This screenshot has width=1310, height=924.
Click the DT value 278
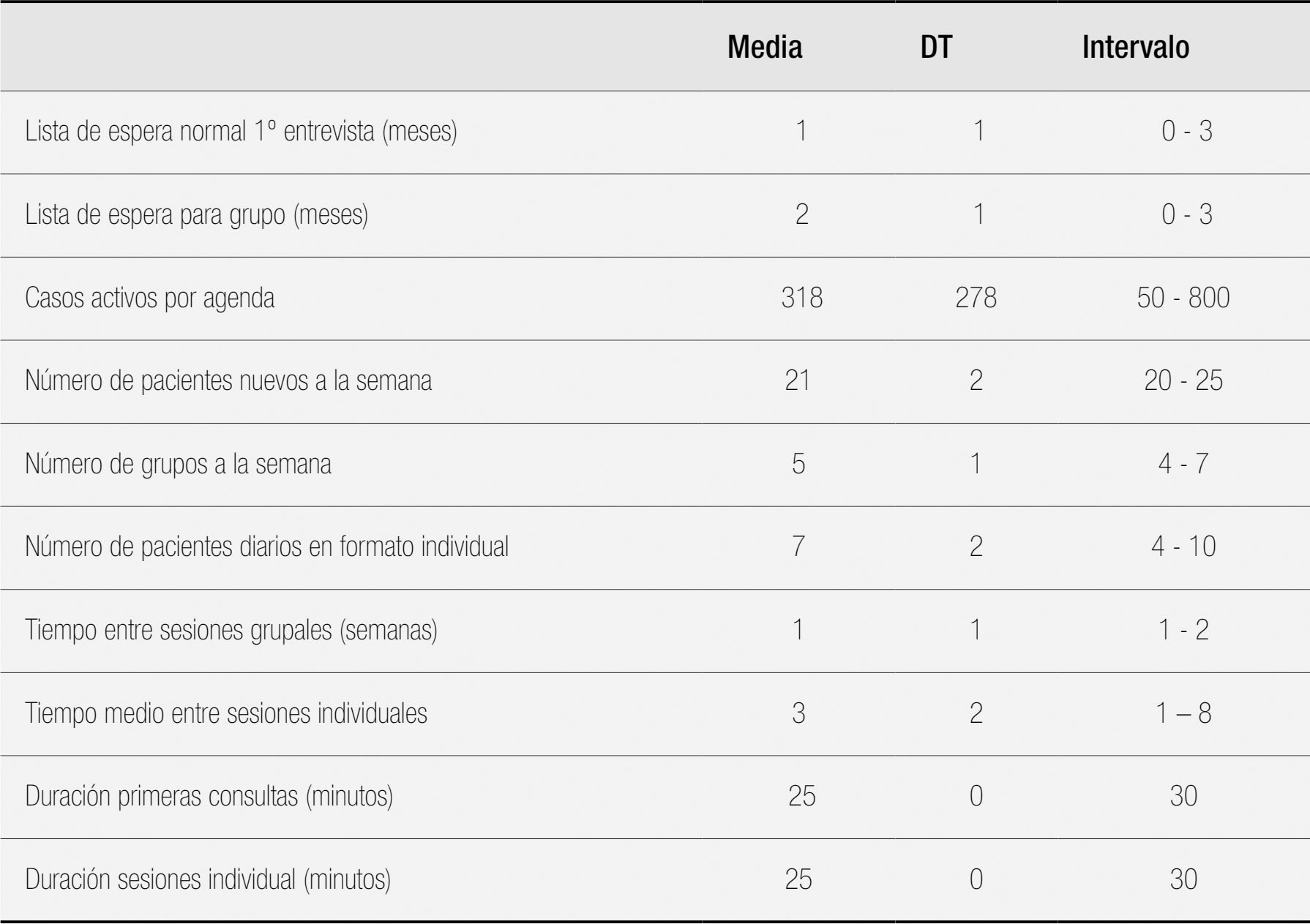(976, 298)
